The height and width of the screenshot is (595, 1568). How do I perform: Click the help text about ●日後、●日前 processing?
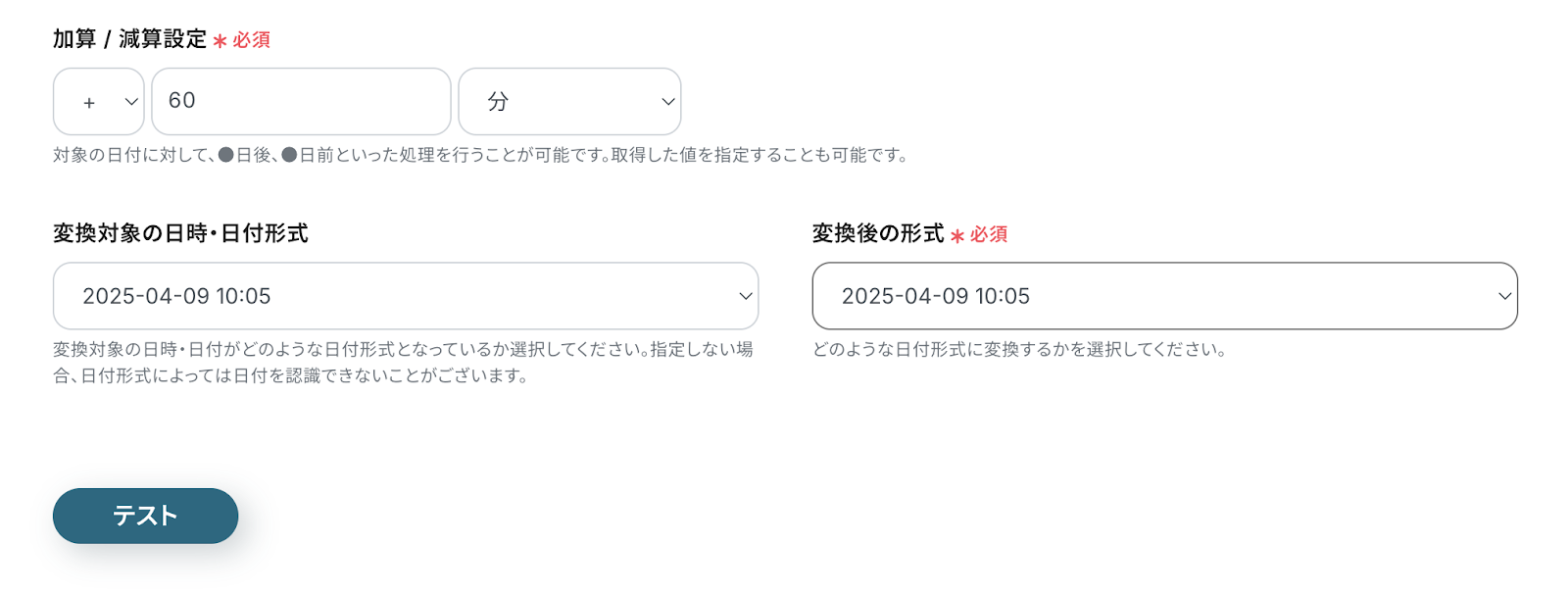click(480, 155)
